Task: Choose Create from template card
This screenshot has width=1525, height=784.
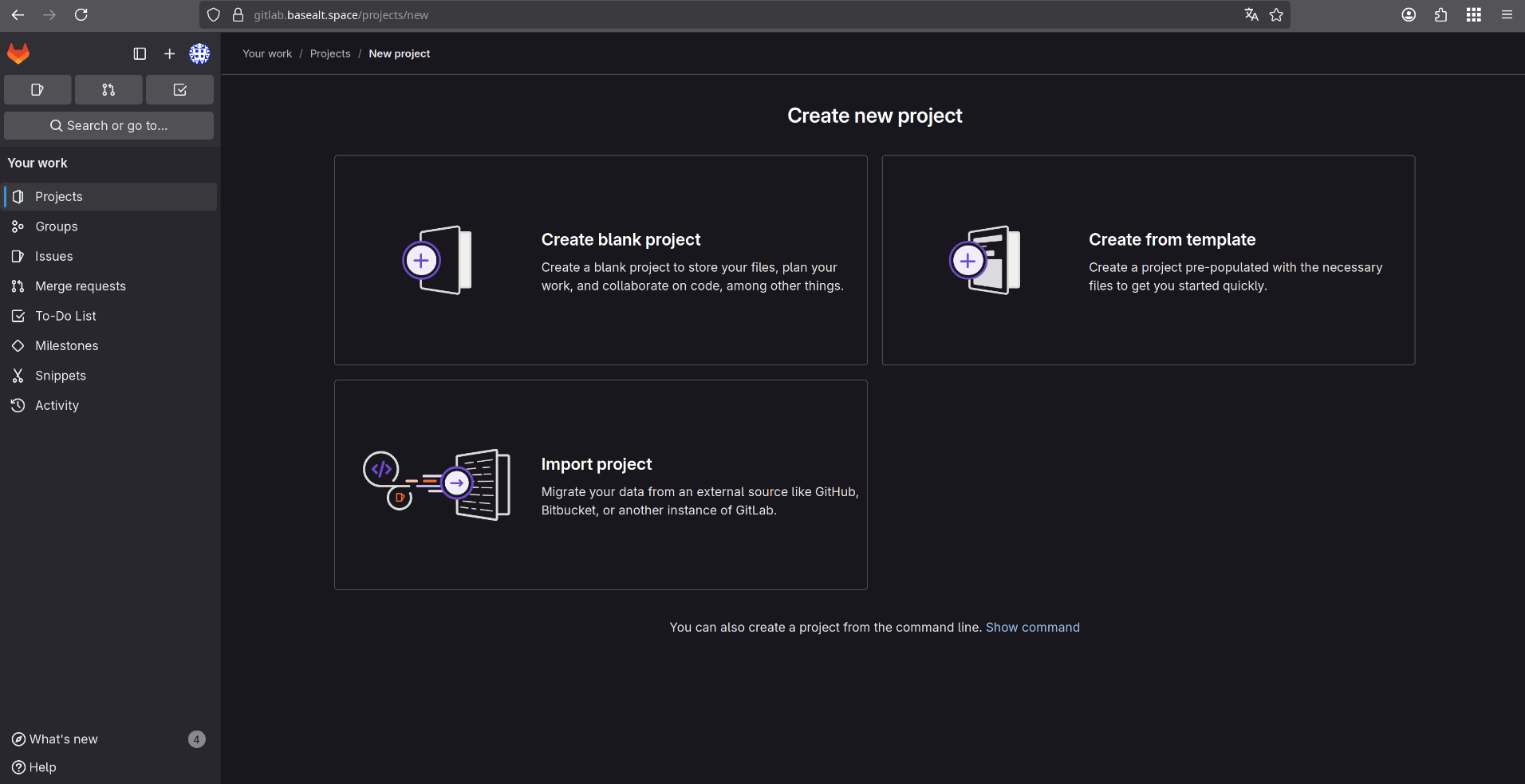Action: coord(1149,260)
